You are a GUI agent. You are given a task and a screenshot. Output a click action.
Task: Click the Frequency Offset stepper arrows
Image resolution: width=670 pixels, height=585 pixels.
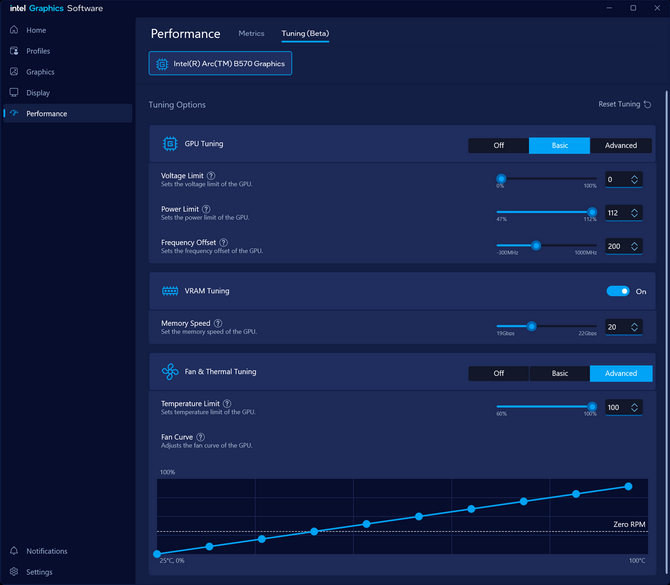point(635,246)
